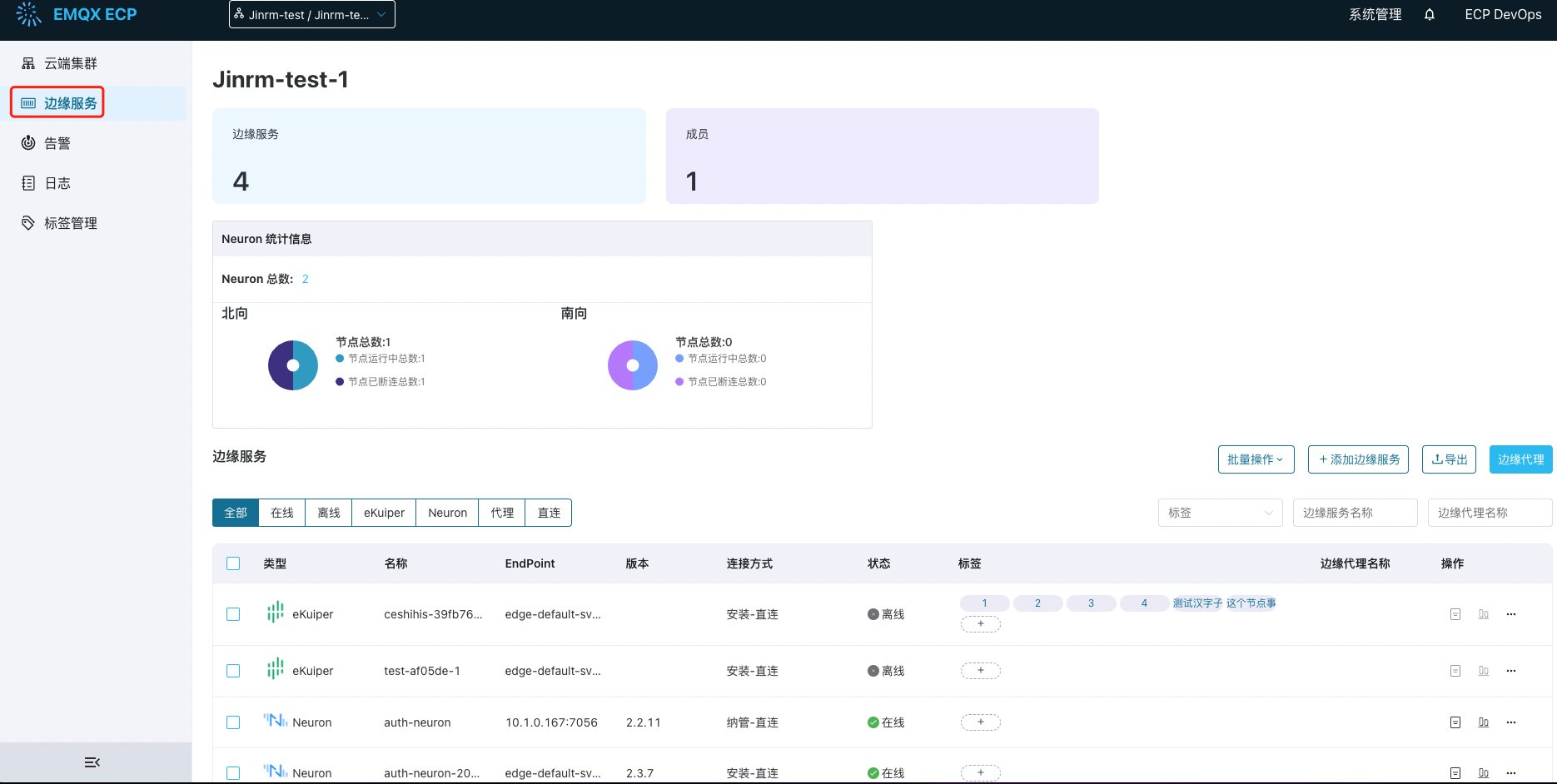Switch to the 离线 filter tab
The image size is (1557, 784).
pos(328,513)
